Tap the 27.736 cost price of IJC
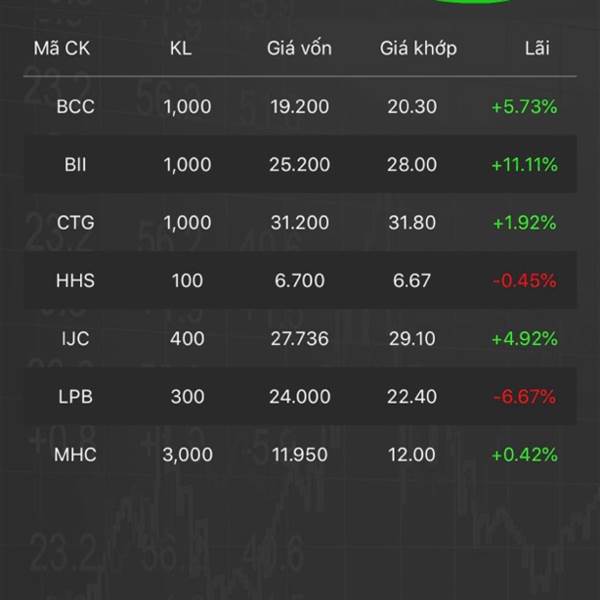 [300, 339]
